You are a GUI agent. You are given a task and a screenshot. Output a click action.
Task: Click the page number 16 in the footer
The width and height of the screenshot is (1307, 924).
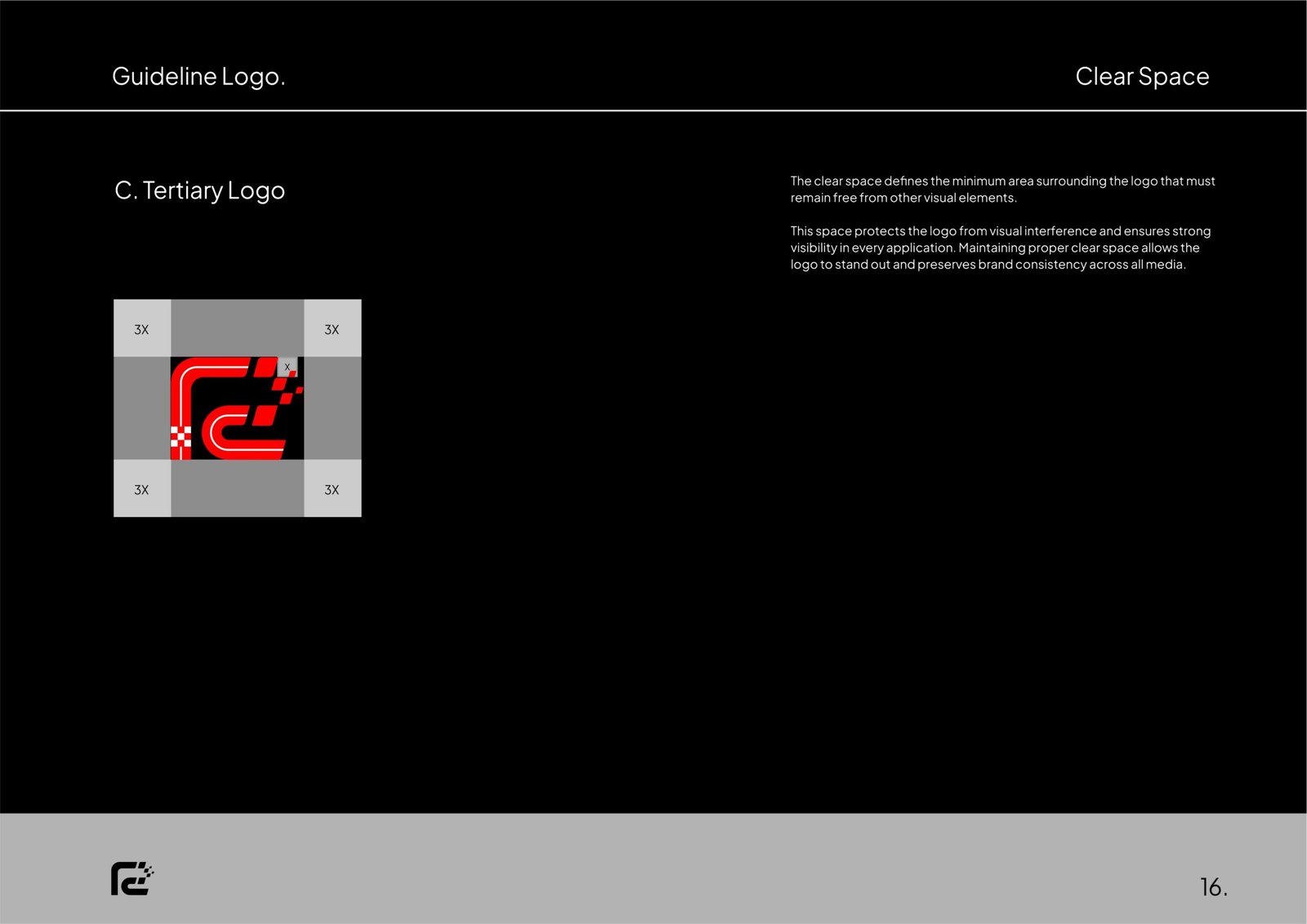1213,886
